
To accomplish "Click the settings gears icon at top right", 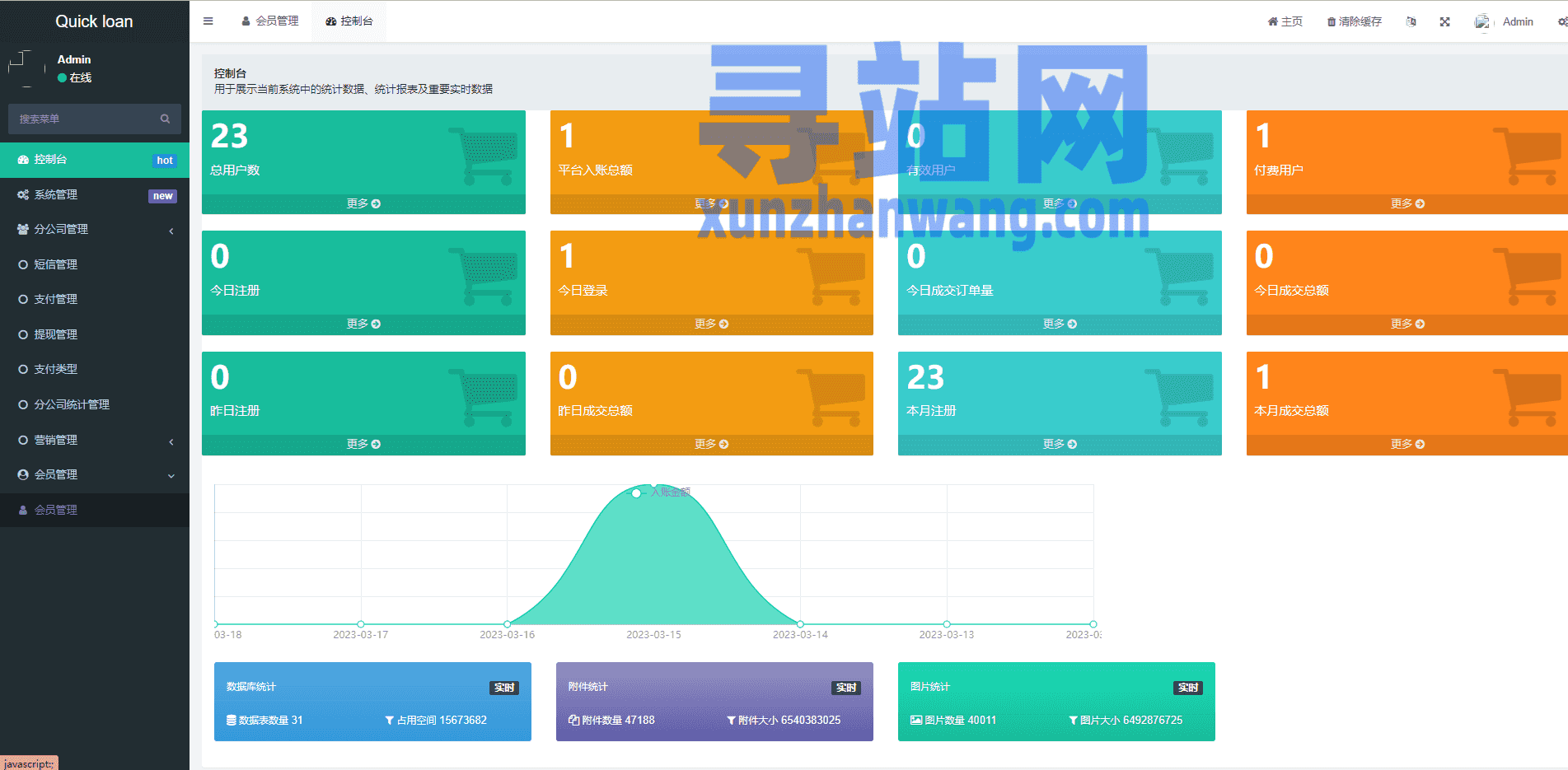I will tap(1562, 21).
